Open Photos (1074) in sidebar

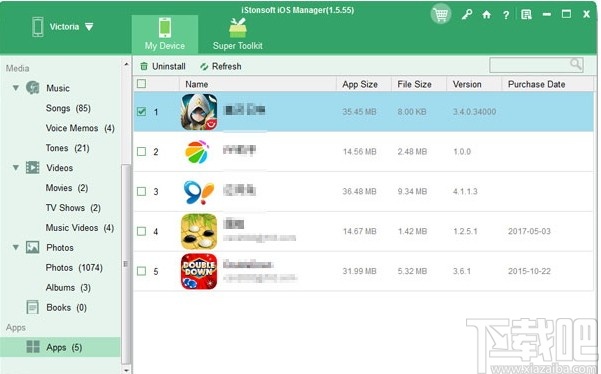click(x=74, y=267)
